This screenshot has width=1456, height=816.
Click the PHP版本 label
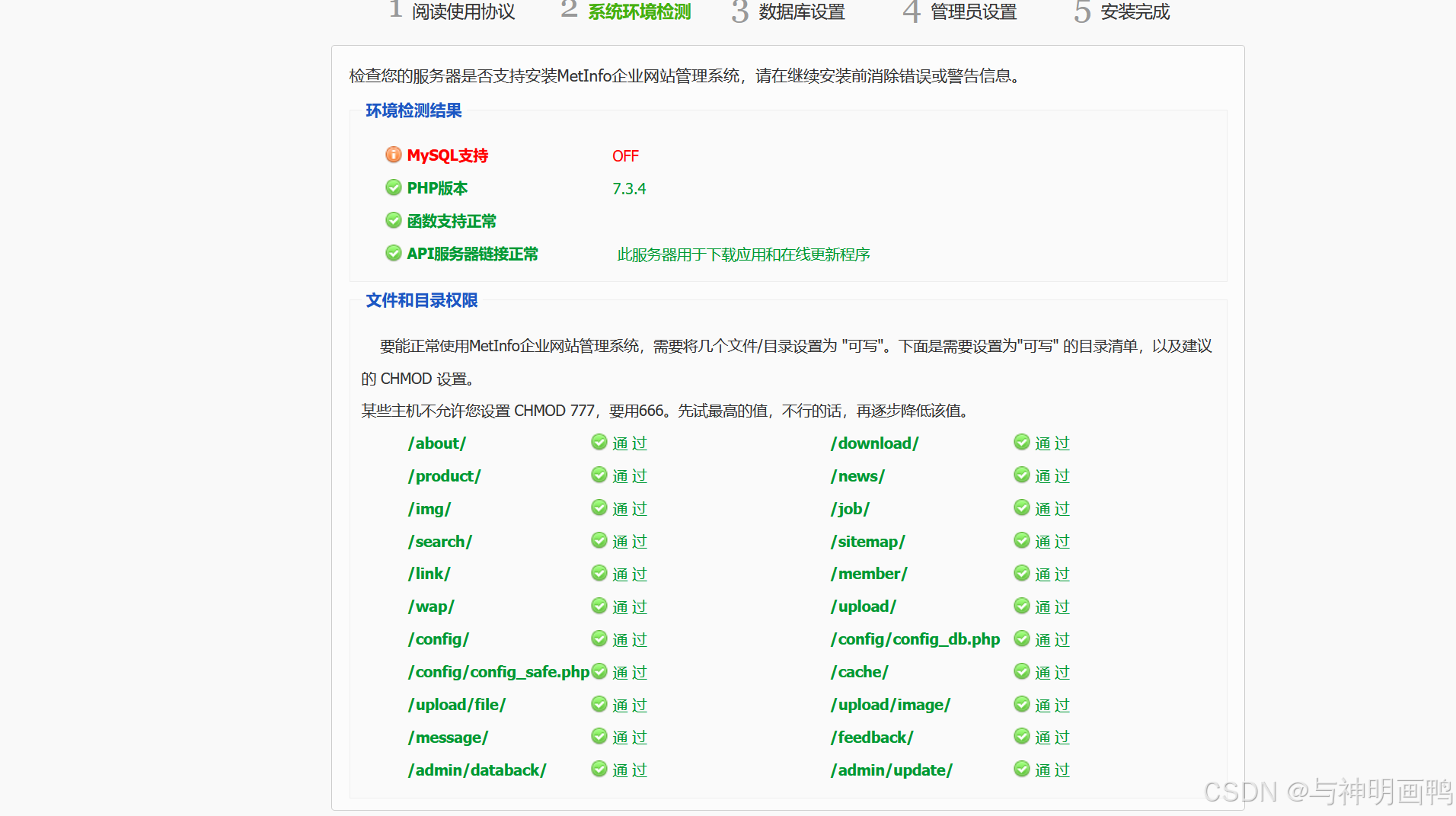click(437, 188)
